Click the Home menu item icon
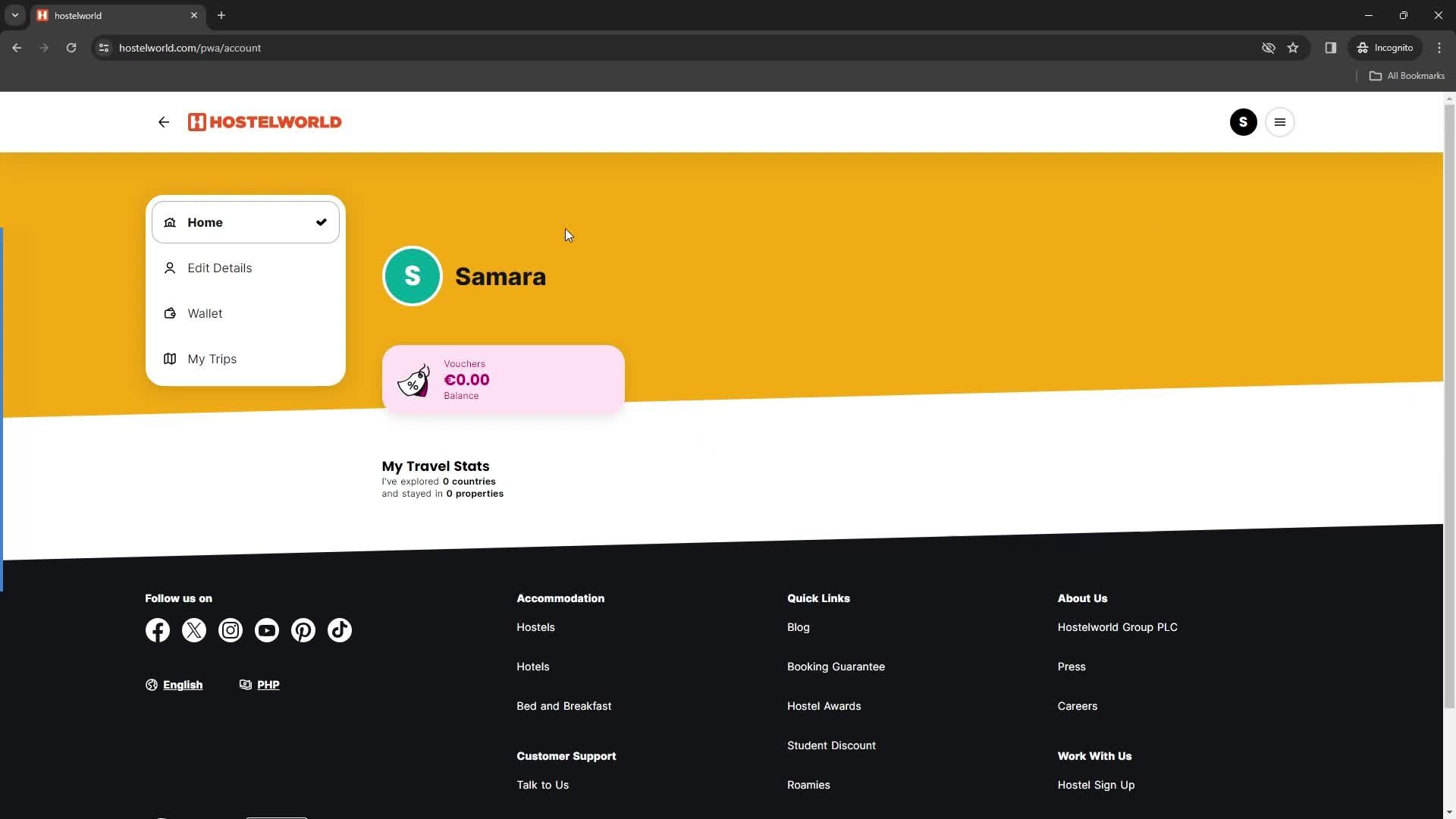 pos(170,222)
